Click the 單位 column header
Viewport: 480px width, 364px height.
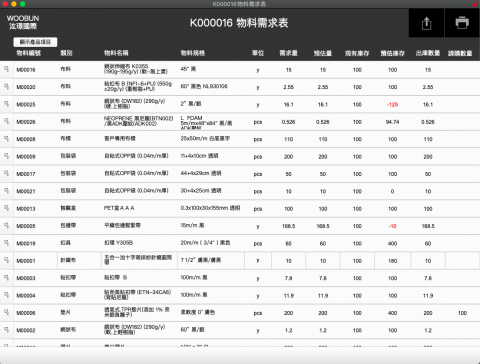tap(258, 53)
